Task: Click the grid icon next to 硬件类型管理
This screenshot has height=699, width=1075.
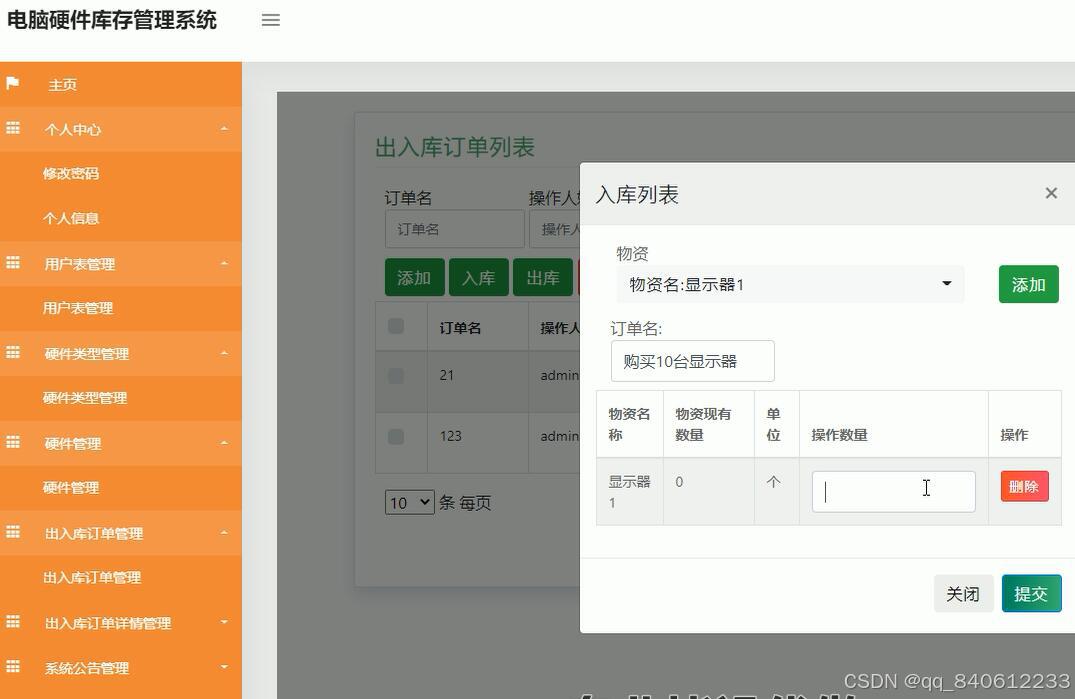Action: pyautogui.click(x=14, y=353)
